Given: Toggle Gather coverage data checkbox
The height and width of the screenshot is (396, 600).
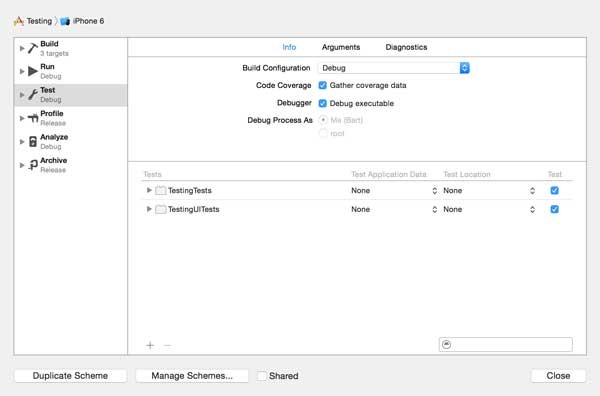Looking at the screenshot, I should pos(323,85).
